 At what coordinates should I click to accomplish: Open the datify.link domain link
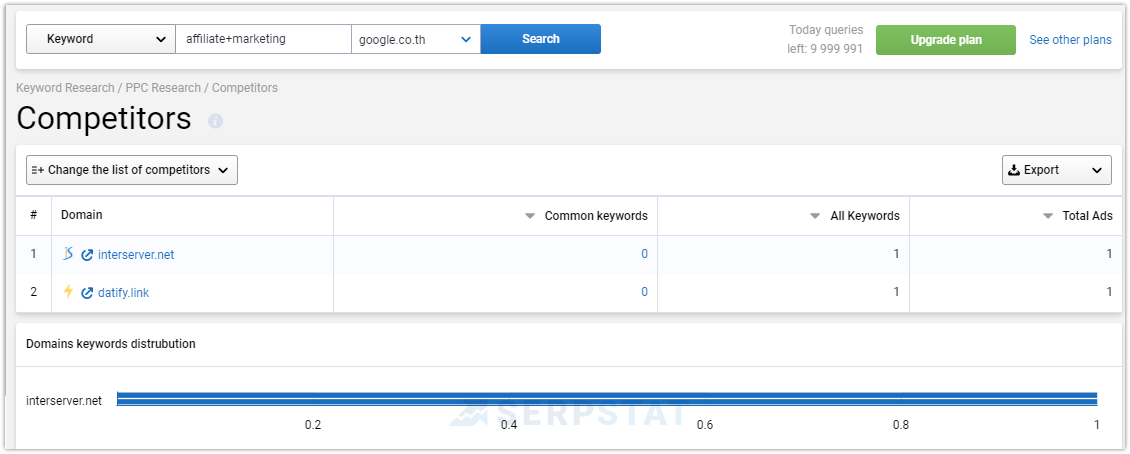pyautogui.click(x=123, y=293)
